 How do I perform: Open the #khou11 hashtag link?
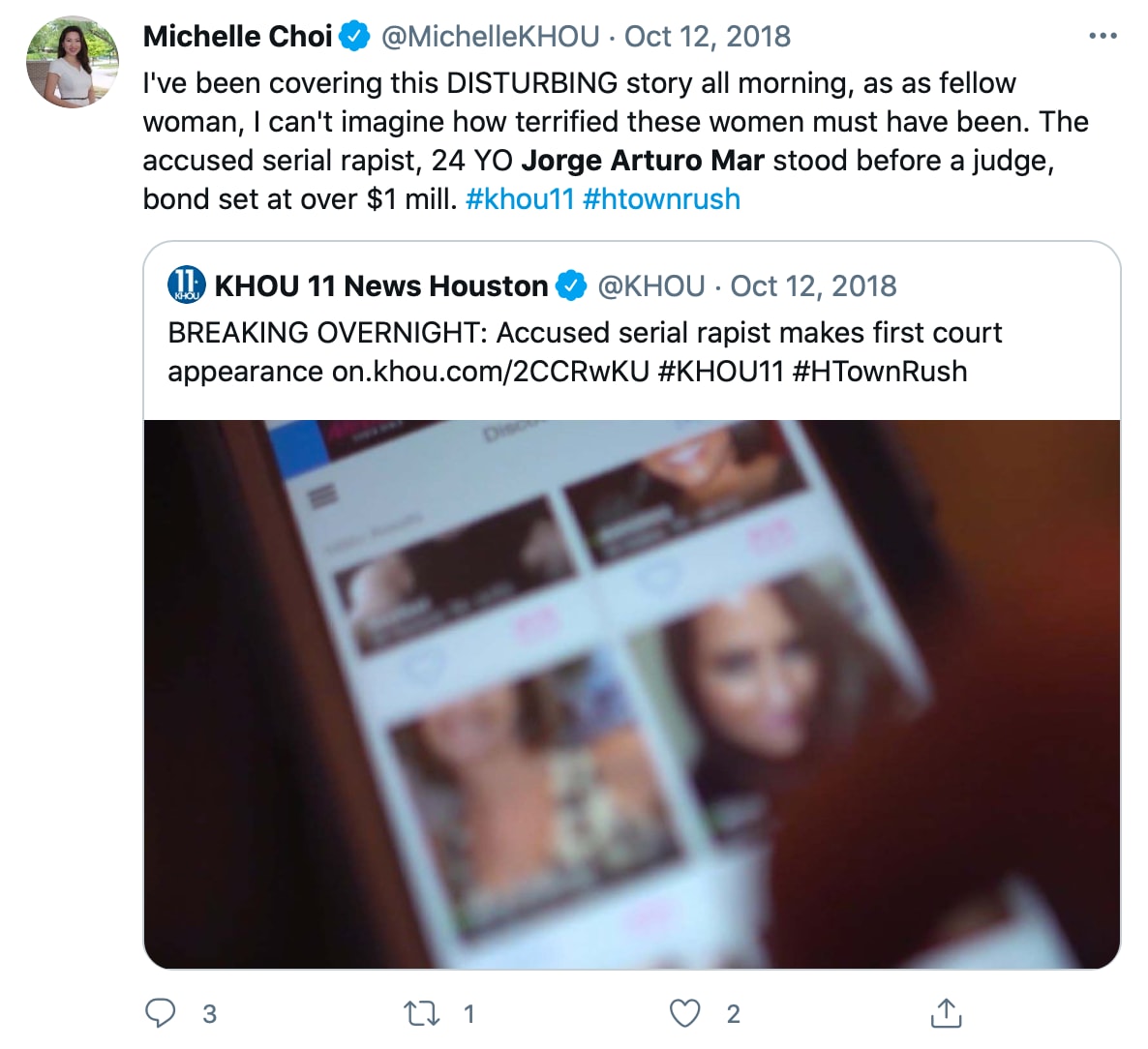(x=520, y=199)
